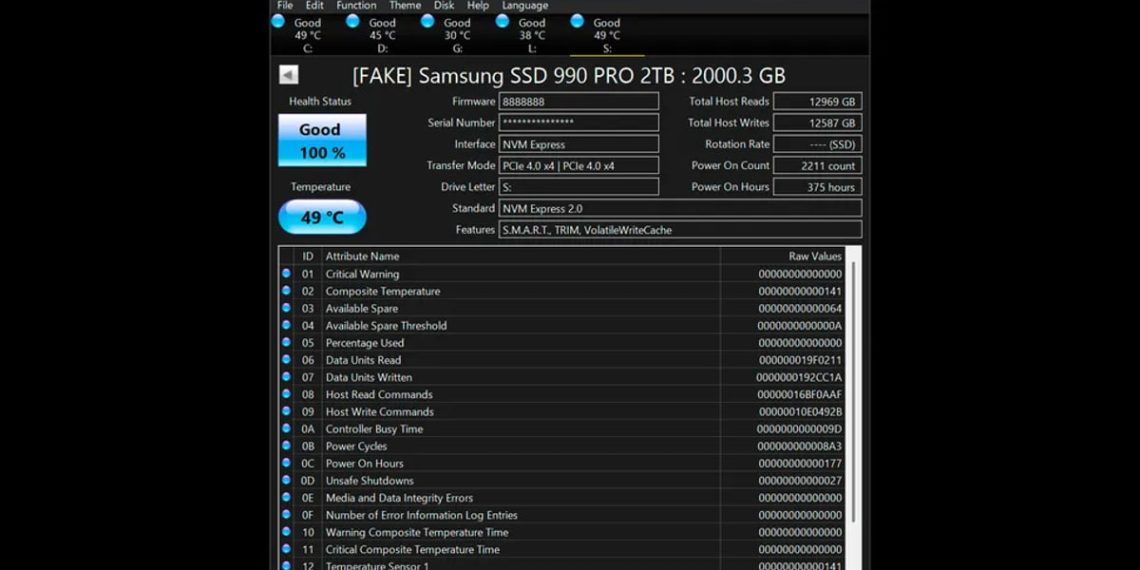1140x570 pixels.
Task: Click the Raw Values column header
Action: tap(815, 256)
